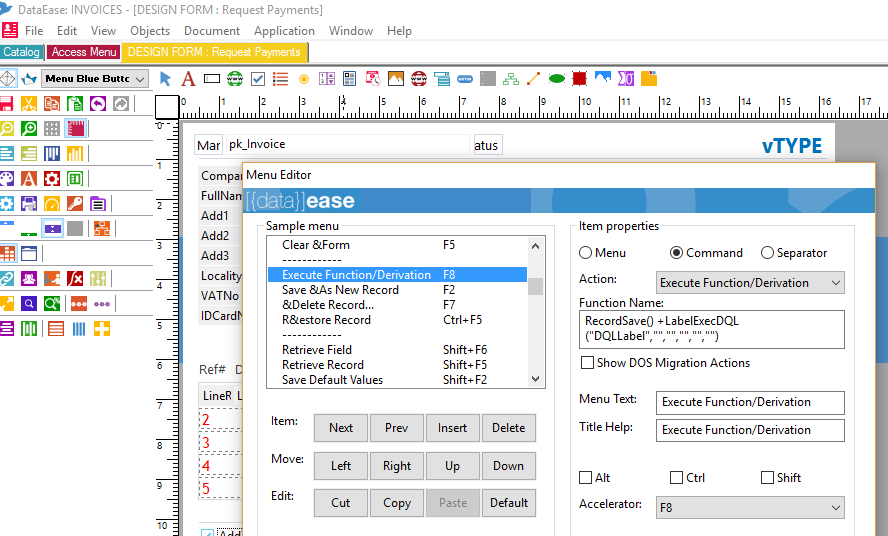Click sample menu scrollbar up arrow
Viewport: 888px width, 536px height.
tap(535, 246)
